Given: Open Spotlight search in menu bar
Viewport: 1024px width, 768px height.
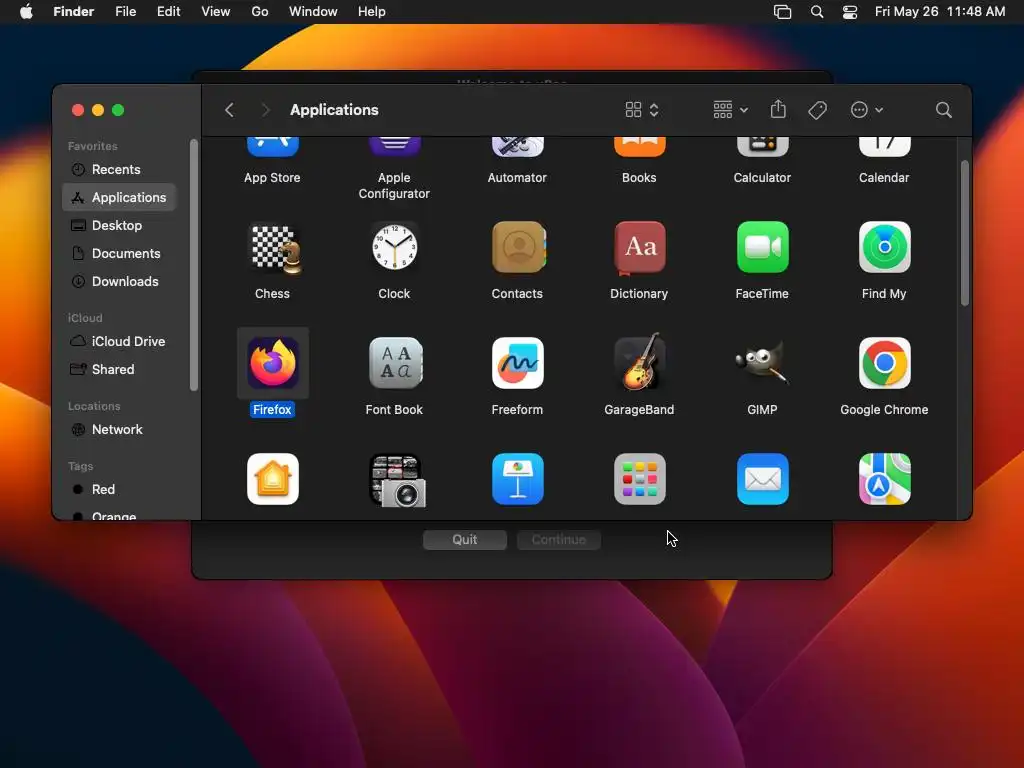Looking at the screenshot, I should tap(816, 12).
